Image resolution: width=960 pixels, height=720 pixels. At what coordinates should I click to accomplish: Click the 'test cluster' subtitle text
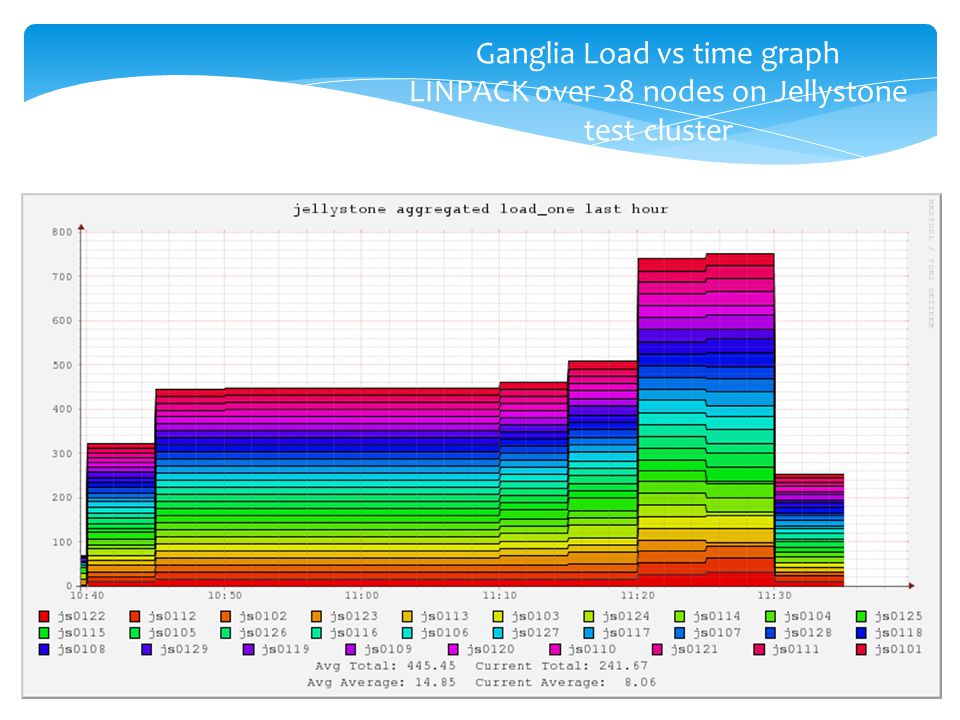click(658, 130)
